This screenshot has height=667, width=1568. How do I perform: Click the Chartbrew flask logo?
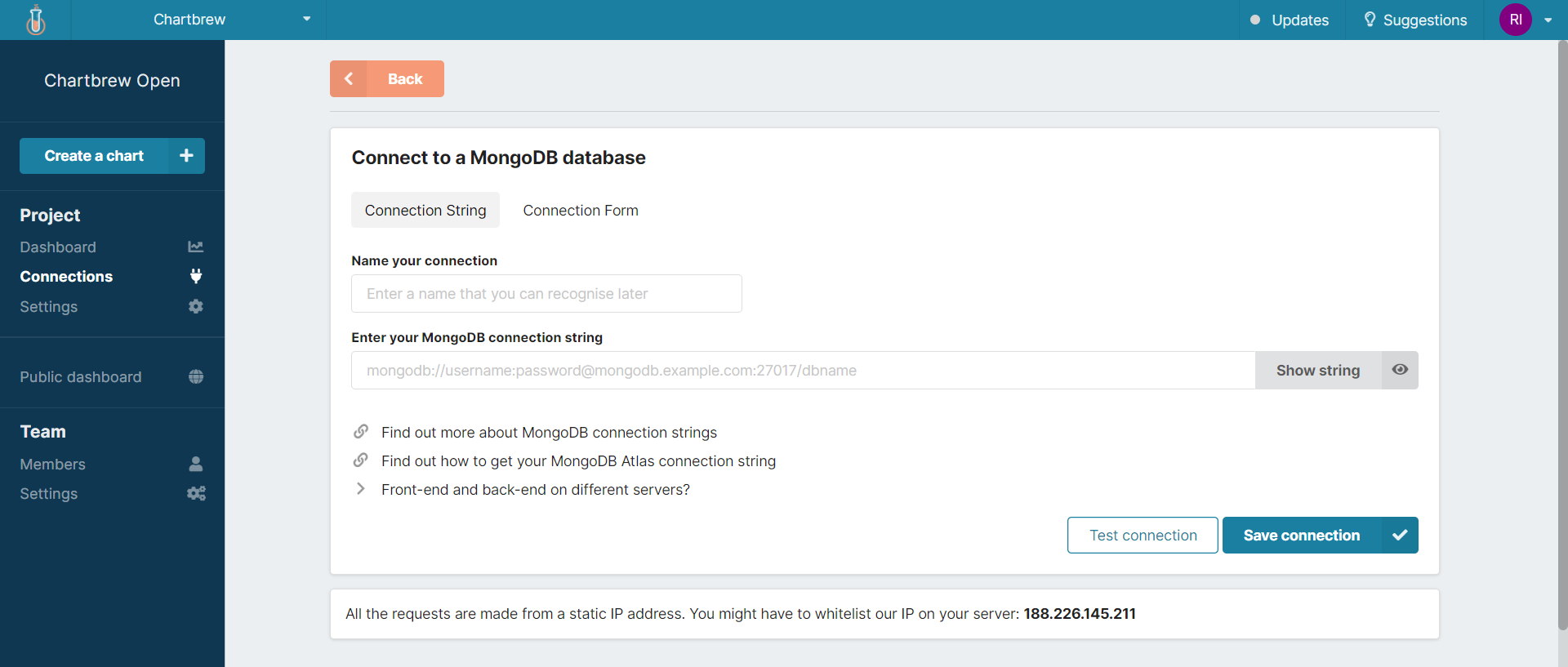click(35, 20)
